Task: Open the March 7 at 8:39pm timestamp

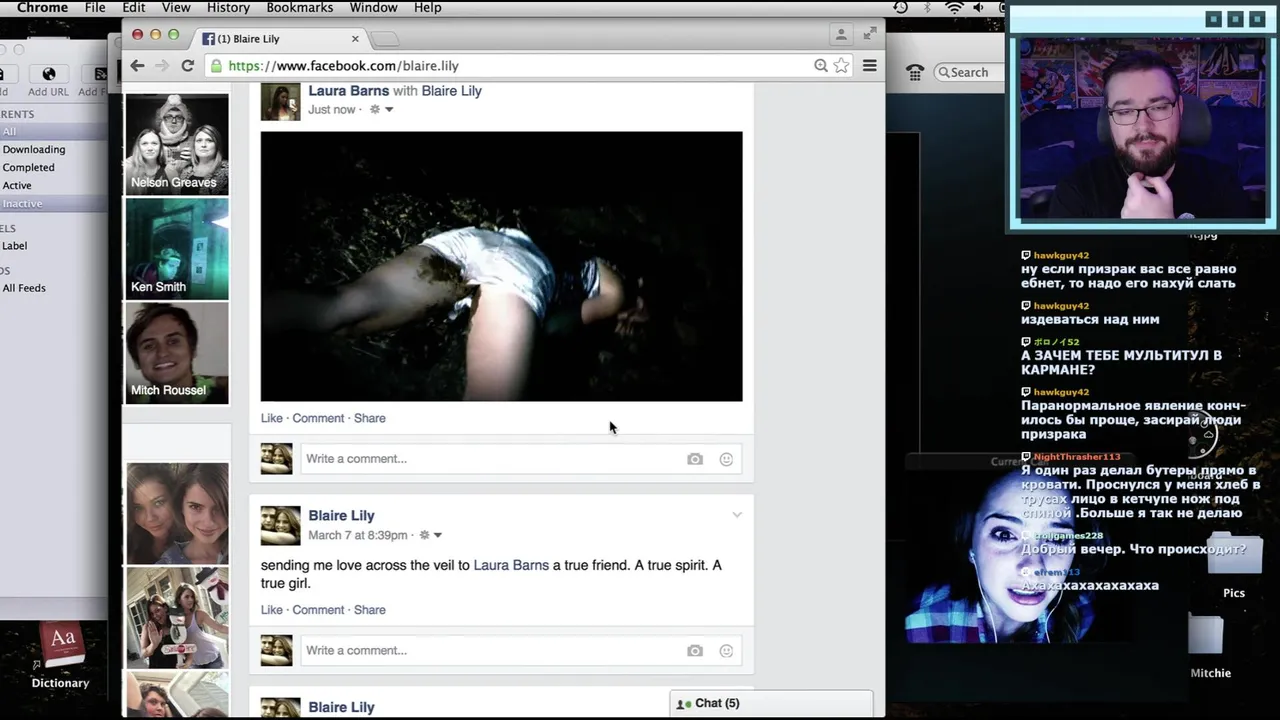Action: (358, 536)
